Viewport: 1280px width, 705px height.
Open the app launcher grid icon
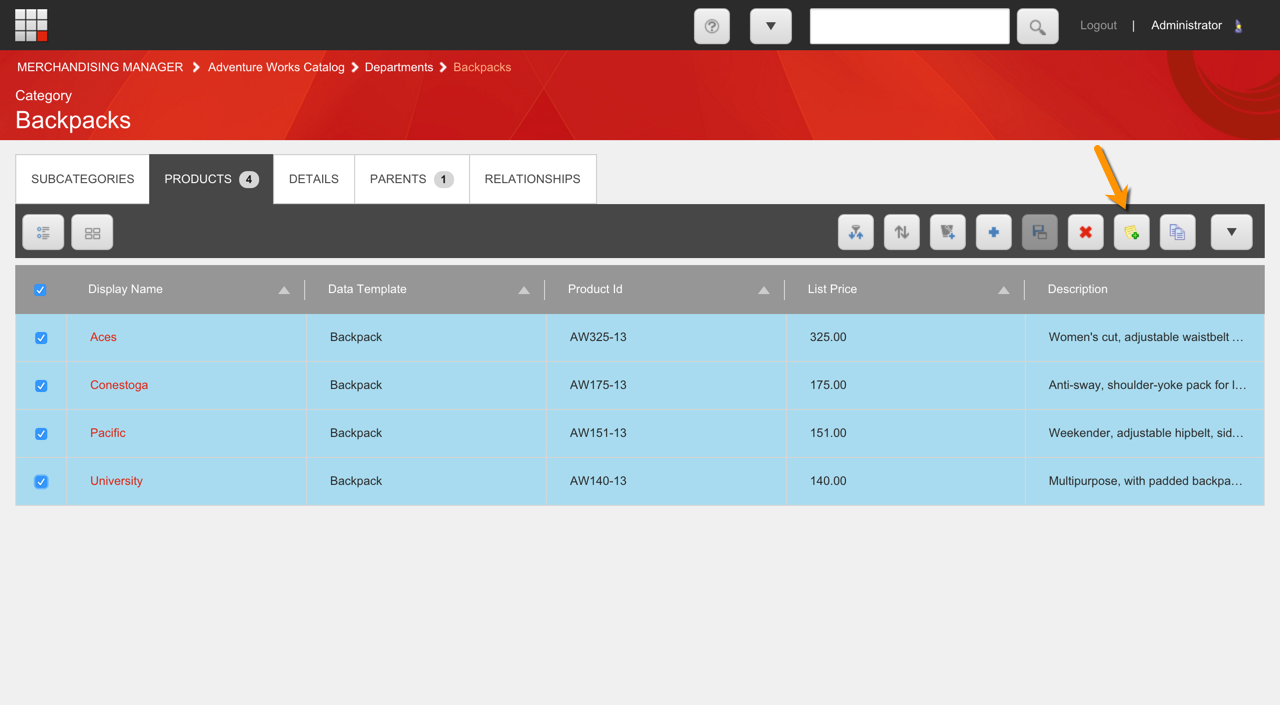pos(31,25)
